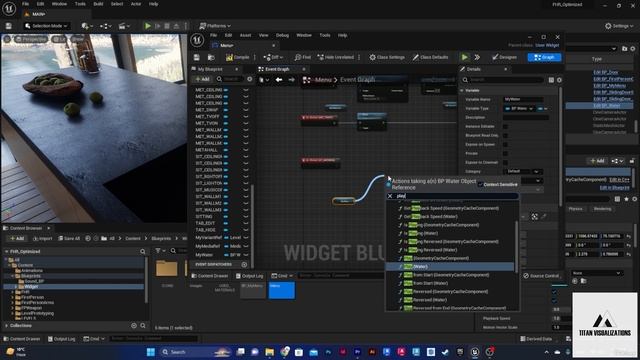Click the save icon in blueprint editor toolbar
640x360 pixels.
click(197, 57)
